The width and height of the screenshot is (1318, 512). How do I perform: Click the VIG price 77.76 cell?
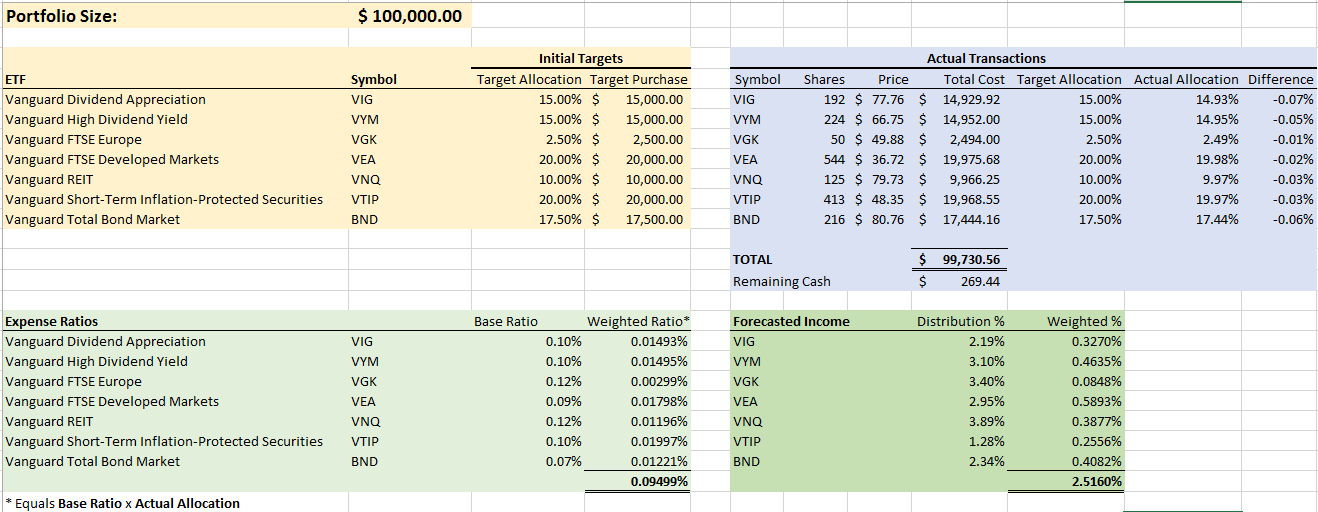(x=881, y=99)
